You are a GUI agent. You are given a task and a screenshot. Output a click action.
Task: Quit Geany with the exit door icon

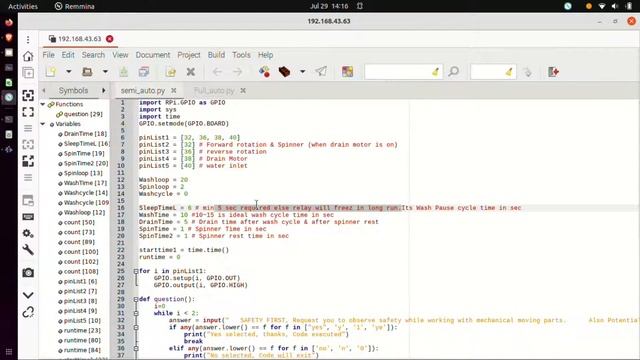click(x=553, y=72)
